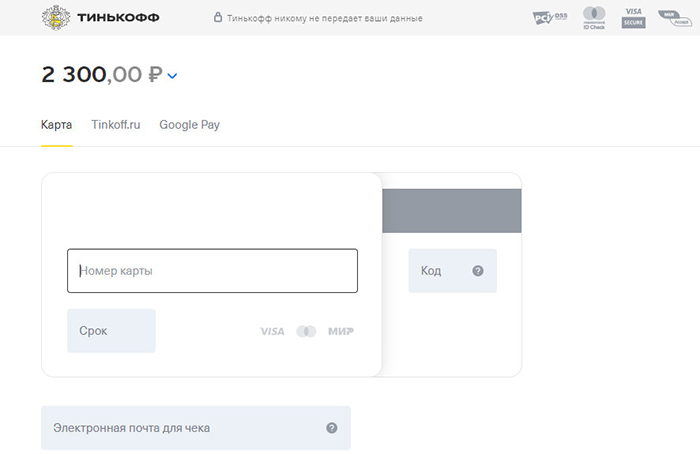
Task: Switch to the Google Pay tab
Action: [x=189, y=125]
